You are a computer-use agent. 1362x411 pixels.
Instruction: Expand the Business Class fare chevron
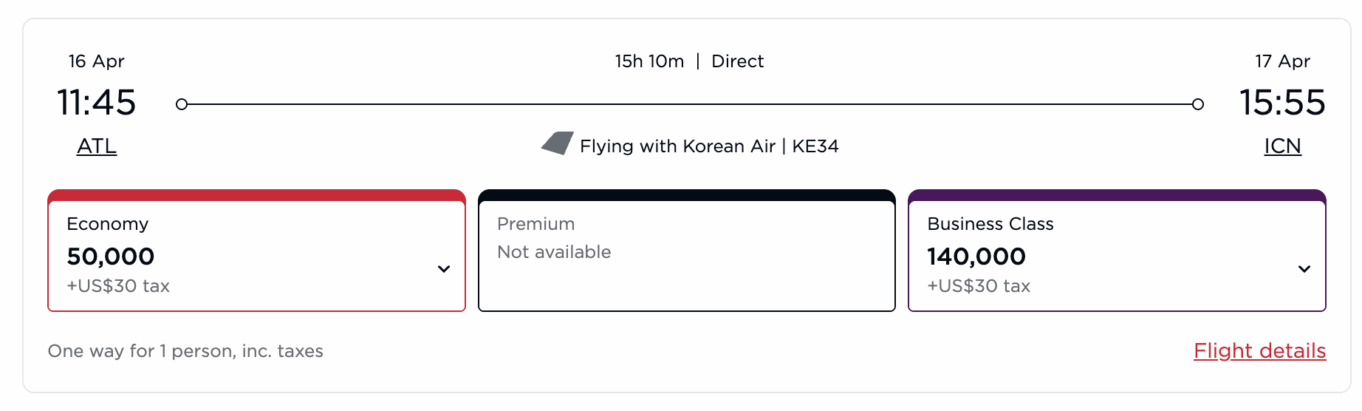[x=1304, y=269]
